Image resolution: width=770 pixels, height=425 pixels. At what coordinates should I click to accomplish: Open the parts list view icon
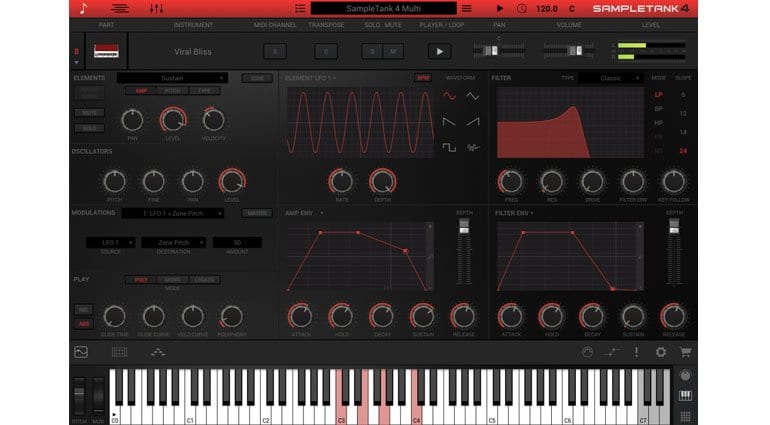[x=120, y=8]
